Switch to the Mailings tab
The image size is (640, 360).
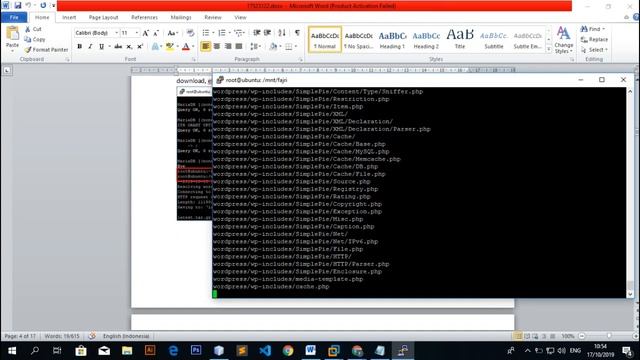pyautogui.click(x=181, y=18)
